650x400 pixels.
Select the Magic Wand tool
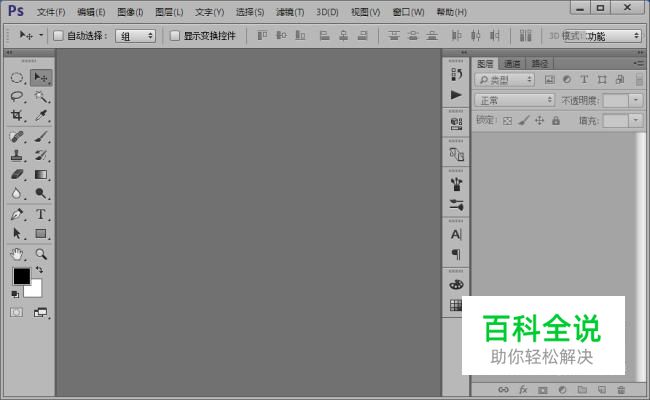pos(41,96)
